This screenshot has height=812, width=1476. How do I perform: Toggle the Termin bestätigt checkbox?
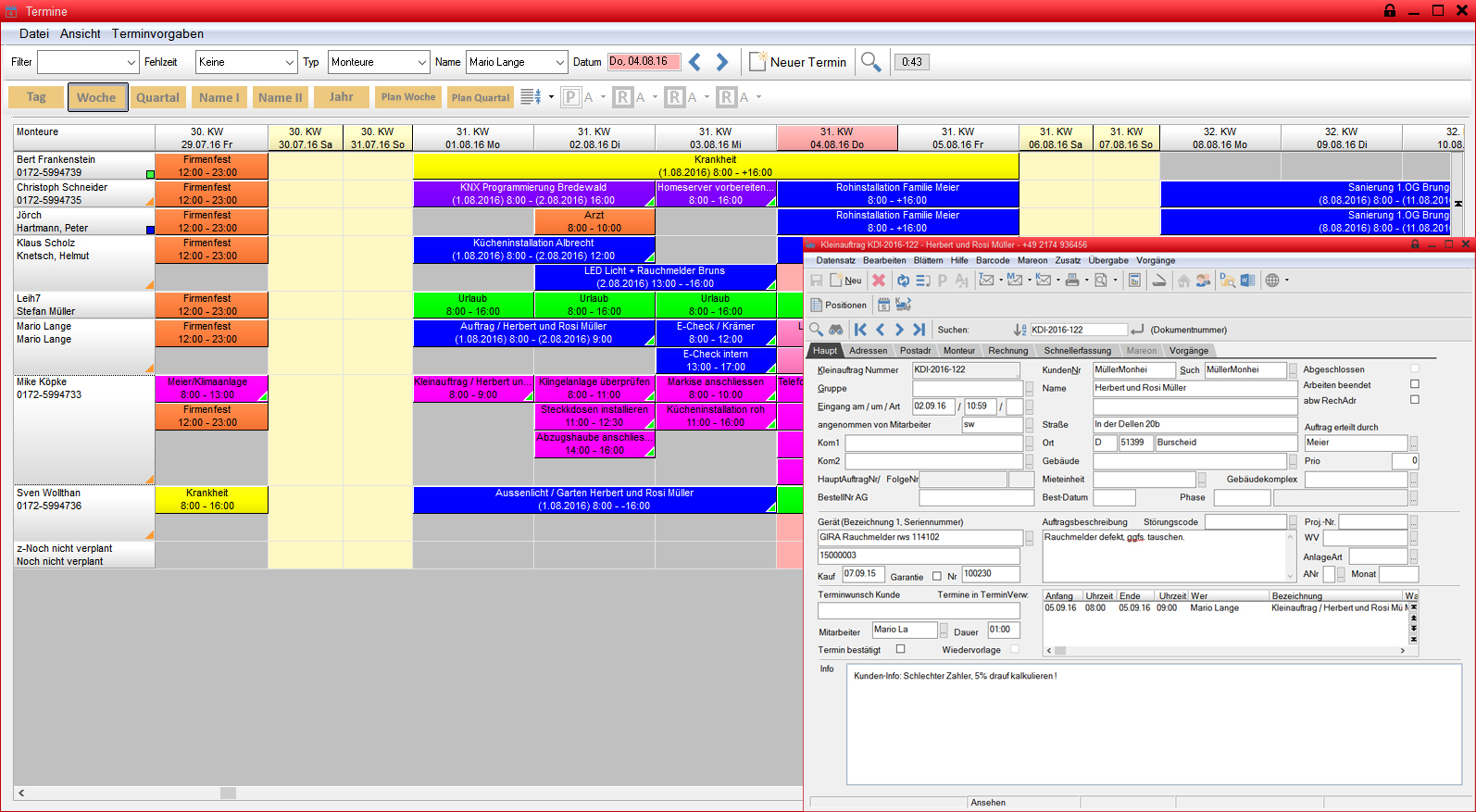pyautogui.click(x=900, y=649)
